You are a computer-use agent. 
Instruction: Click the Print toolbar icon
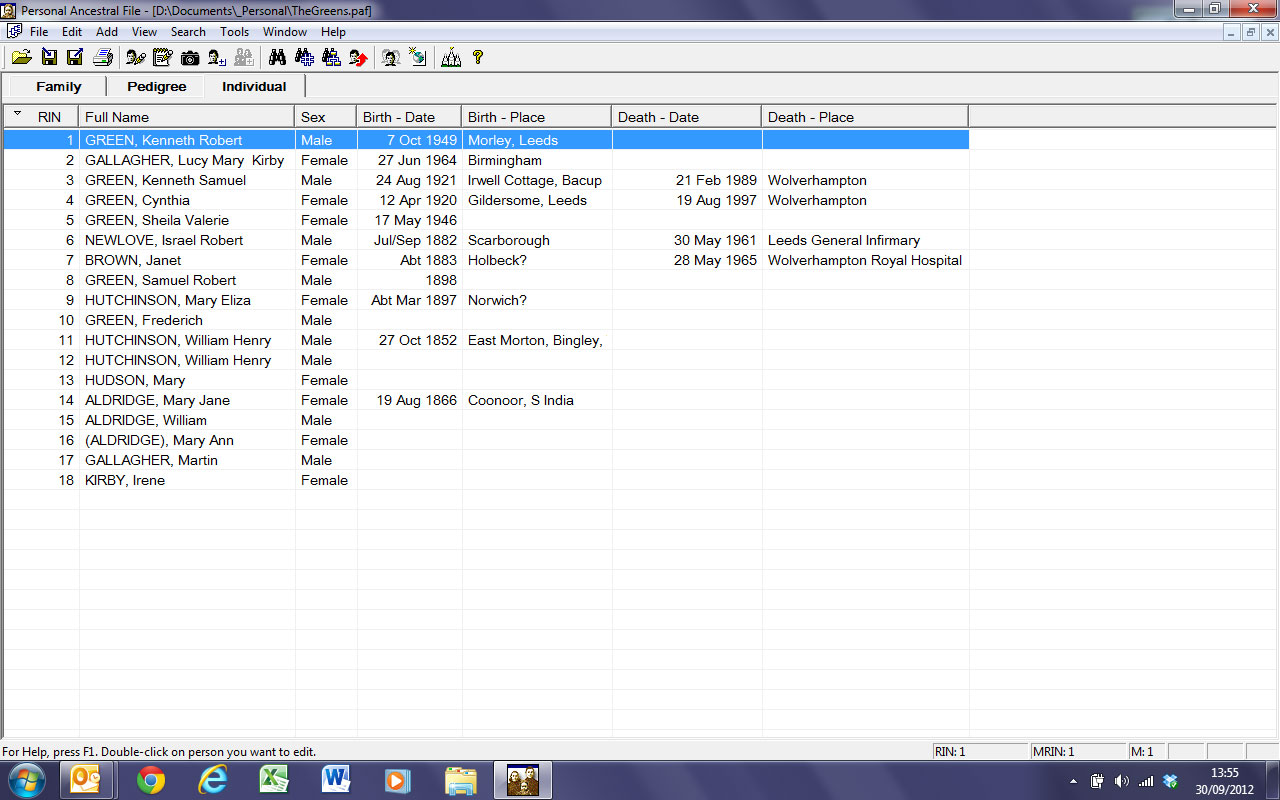pyautogui.click(x=102, y=58)
